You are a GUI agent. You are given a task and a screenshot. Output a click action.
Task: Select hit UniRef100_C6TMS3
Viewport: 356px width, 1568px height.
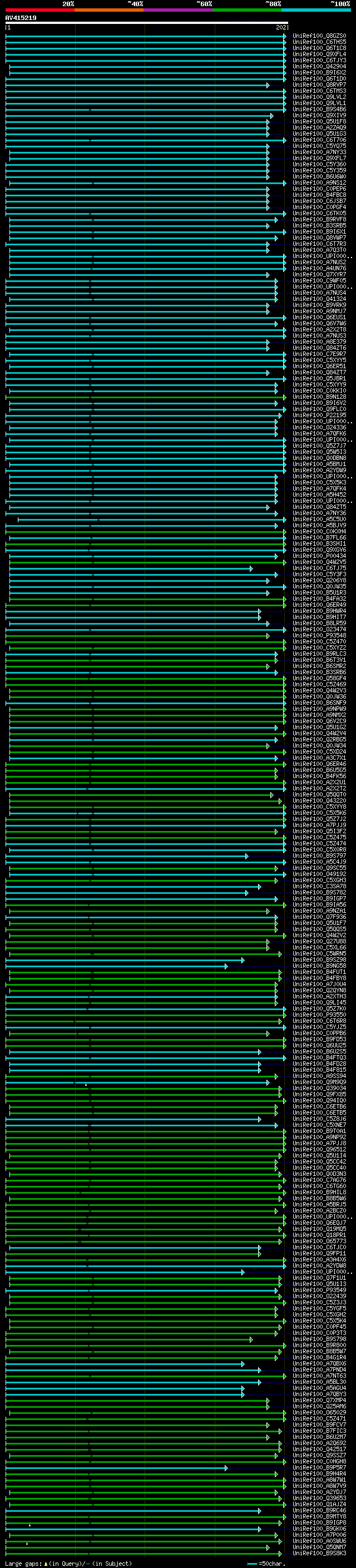[x=319, y=91]
